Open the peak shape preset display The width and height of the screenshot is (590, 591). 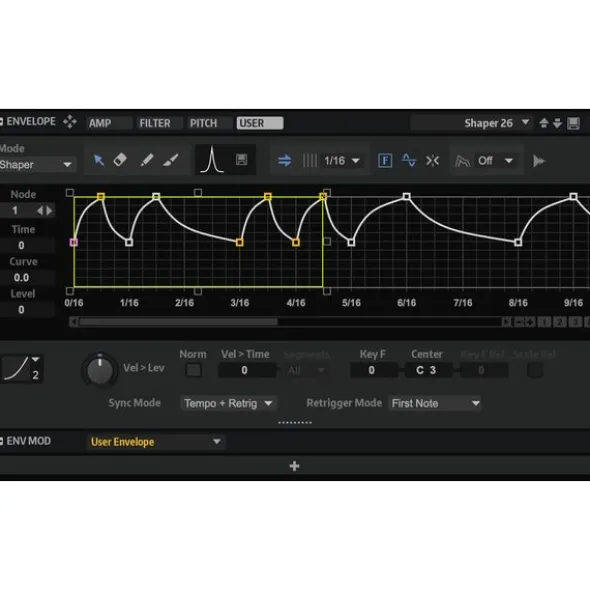[x=212, y=160]
